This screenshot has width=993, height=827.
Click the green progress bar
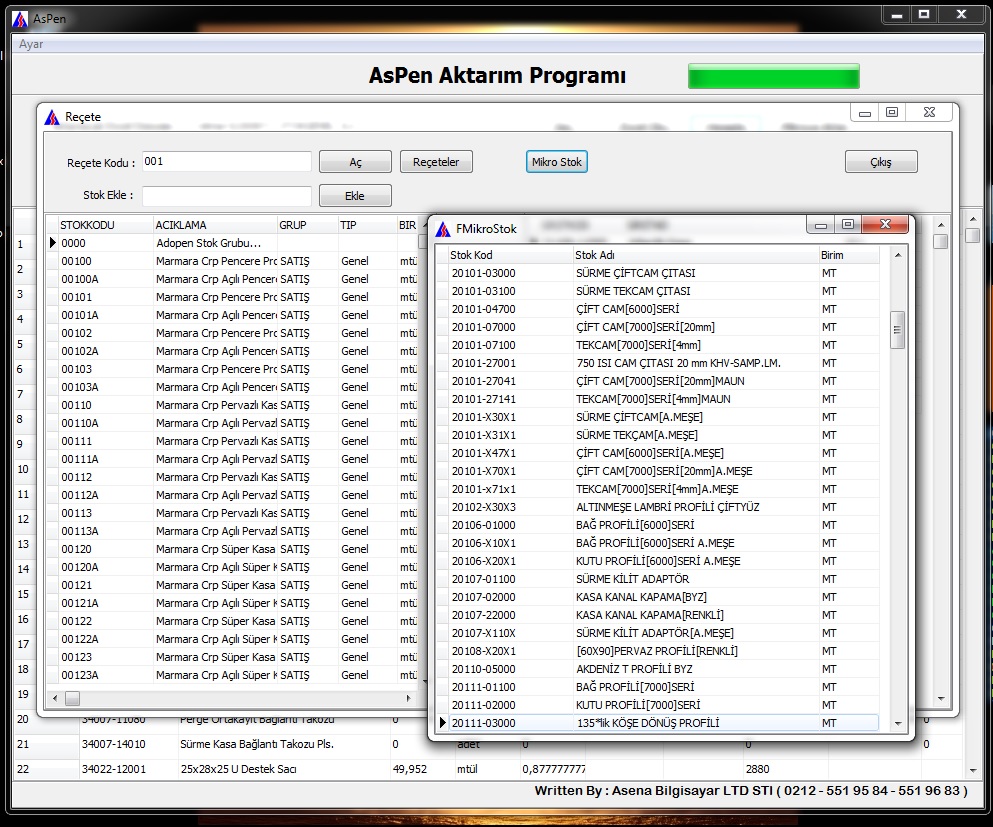click(x=773, y=76)
